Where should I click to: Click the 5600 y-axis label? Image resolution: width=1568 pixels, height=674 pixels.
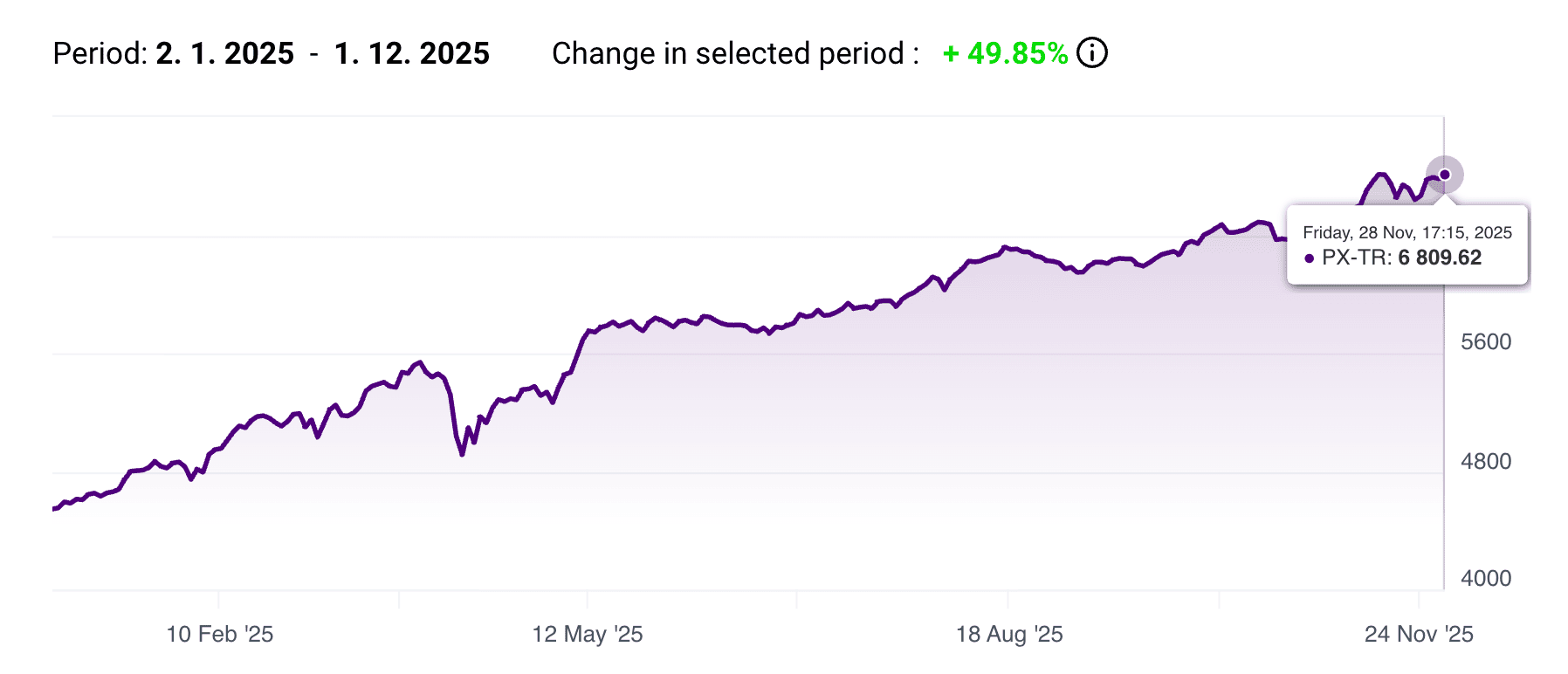(1486, 341)
